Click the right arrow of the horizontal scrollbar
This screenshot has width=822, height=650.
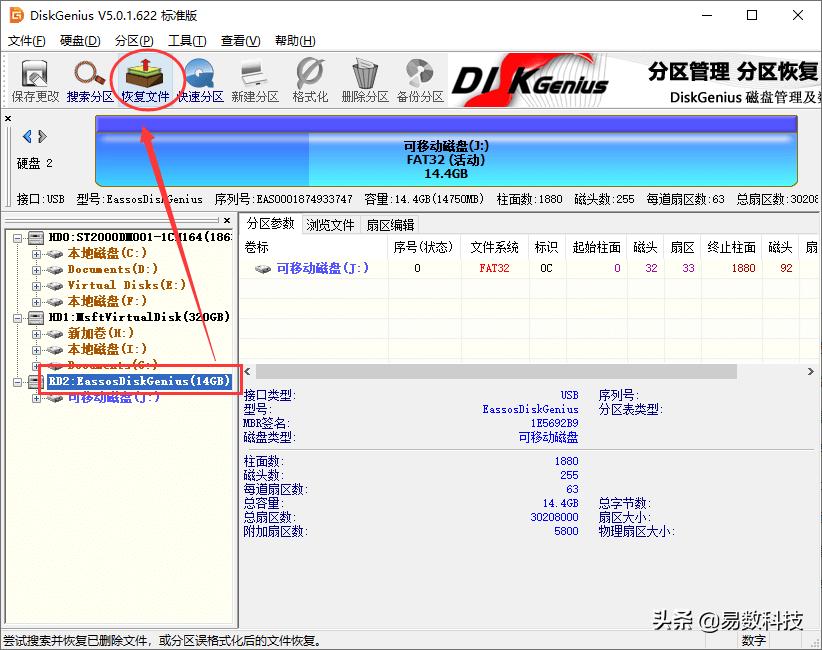[812, 371]
